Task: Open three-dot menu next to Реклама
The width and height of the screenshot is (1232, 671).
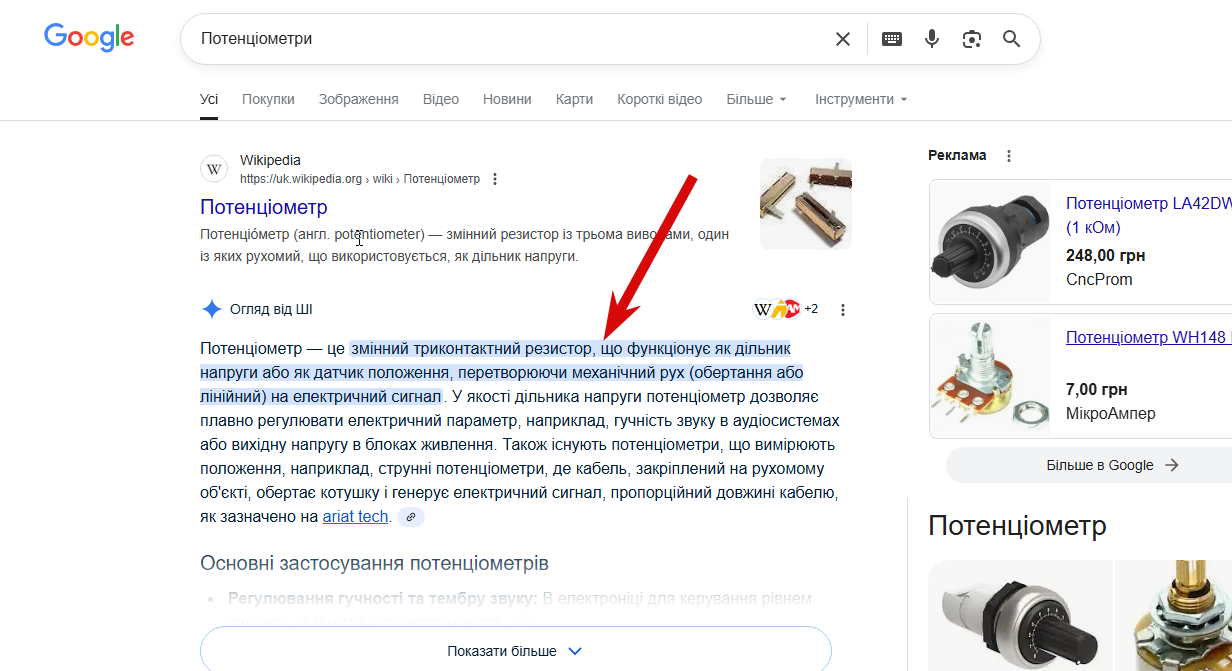Action: click(1009, 156)
